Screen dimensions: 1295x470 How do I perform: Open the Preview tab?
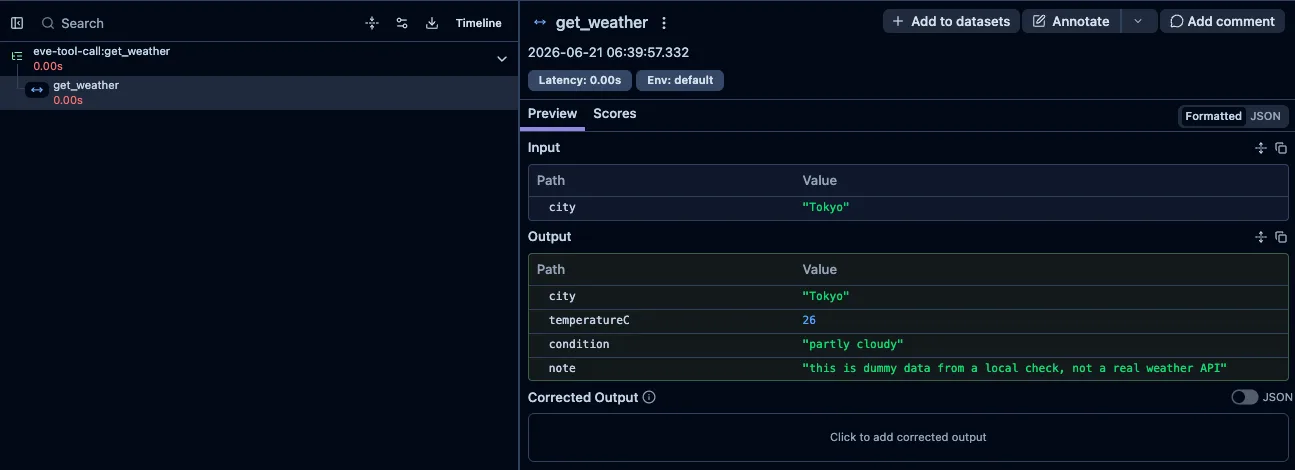coord(552,114)
